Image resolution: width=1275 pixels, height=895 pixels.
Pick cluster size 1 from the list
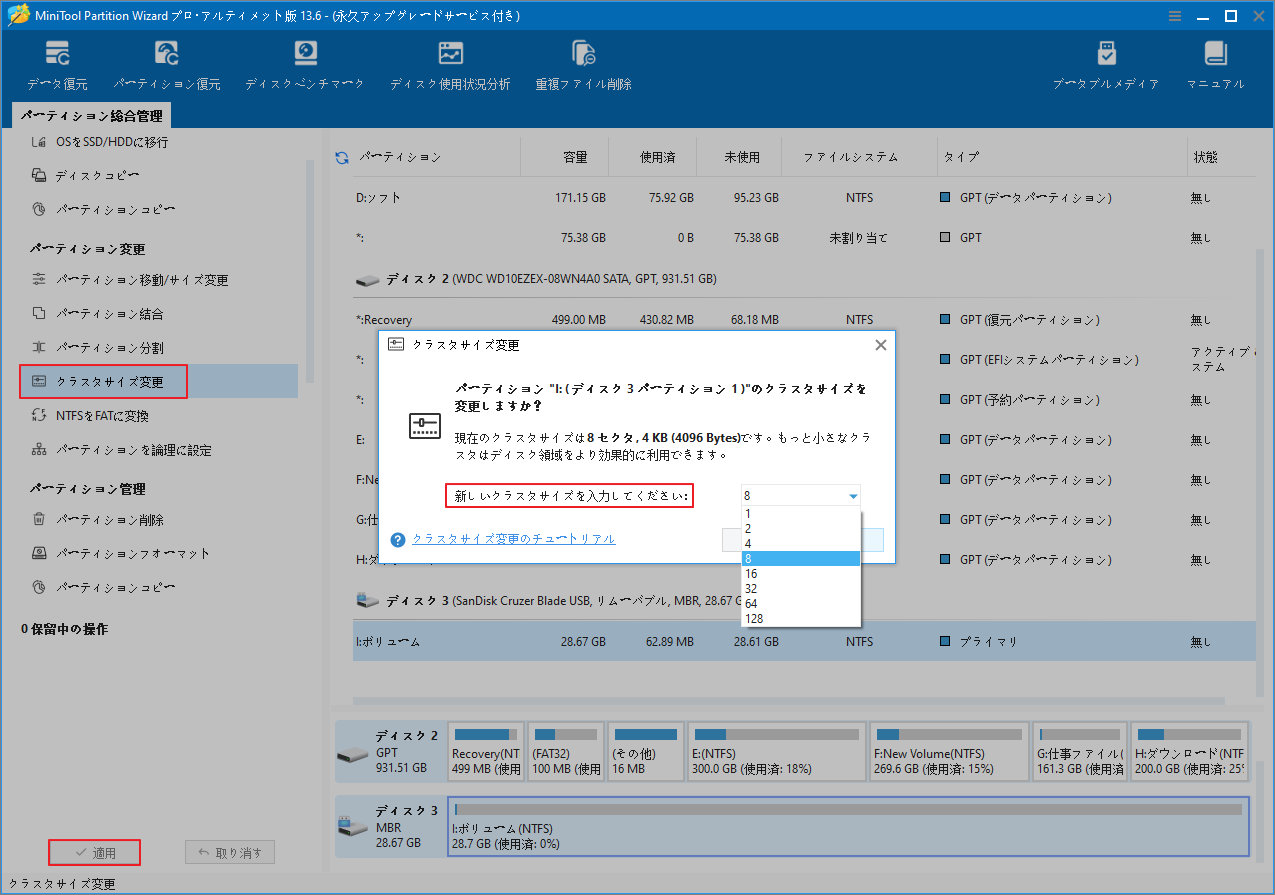pyautogui.click(x=800, y=513)
